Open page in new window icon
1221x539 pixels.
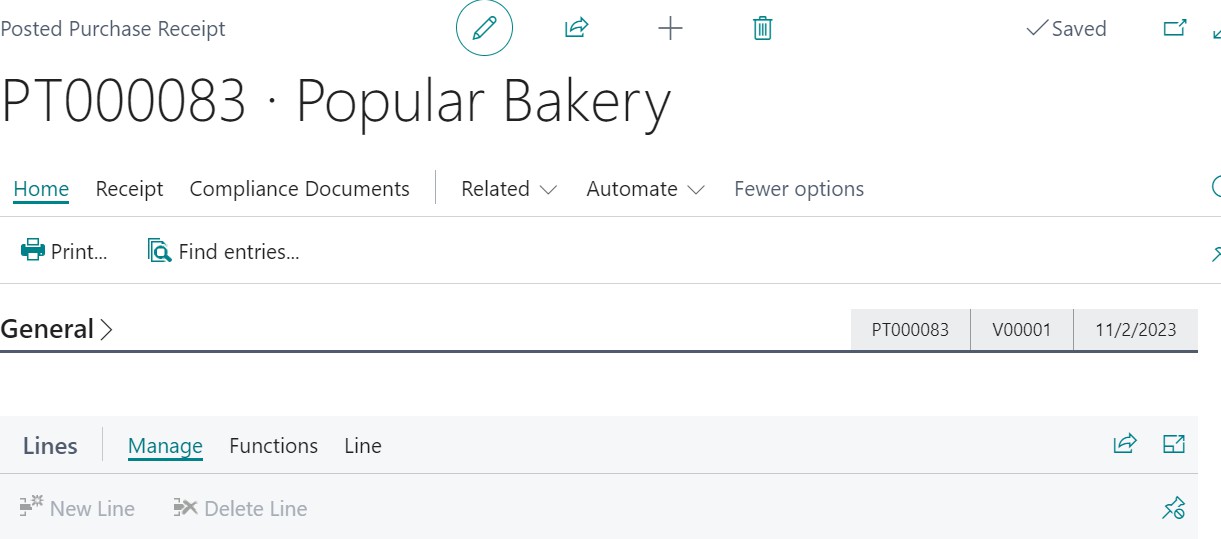[1175, 29]
